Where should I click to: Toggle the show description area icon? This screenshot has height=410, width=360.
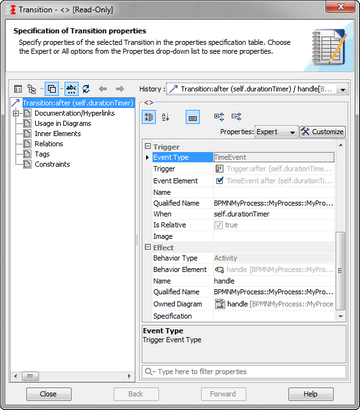point(193,117)
